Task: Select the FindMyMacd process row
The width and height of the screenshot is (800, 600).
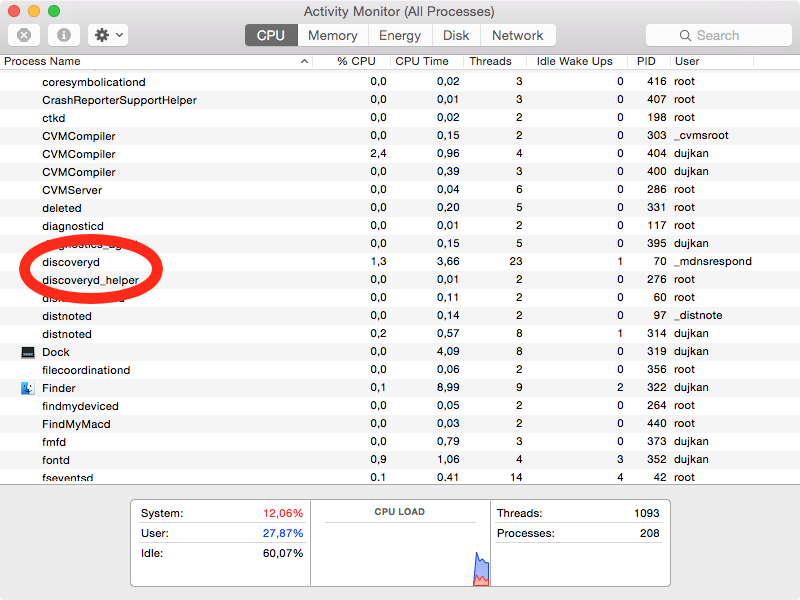Action: click(400, 424)
